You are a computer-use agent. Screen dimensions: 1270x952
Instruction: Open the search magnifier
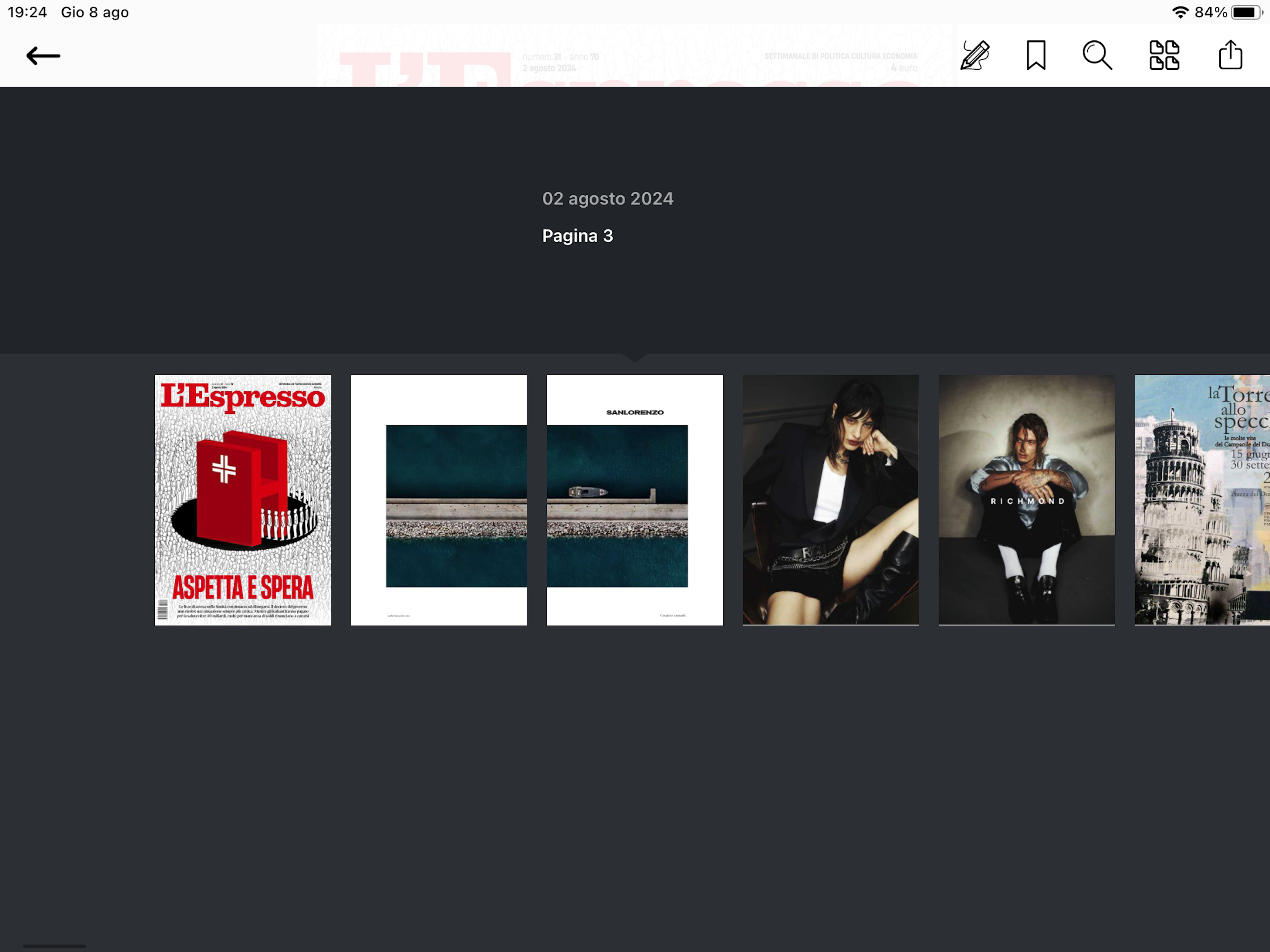click(x=1097, y=56)
